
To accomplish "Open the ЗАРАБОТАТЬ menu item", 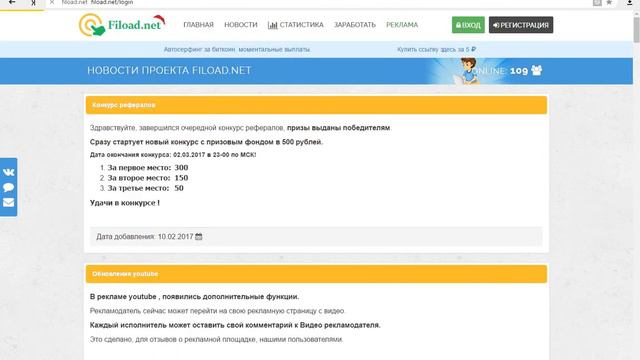I will pyautogui.click(x=355, y=25).
